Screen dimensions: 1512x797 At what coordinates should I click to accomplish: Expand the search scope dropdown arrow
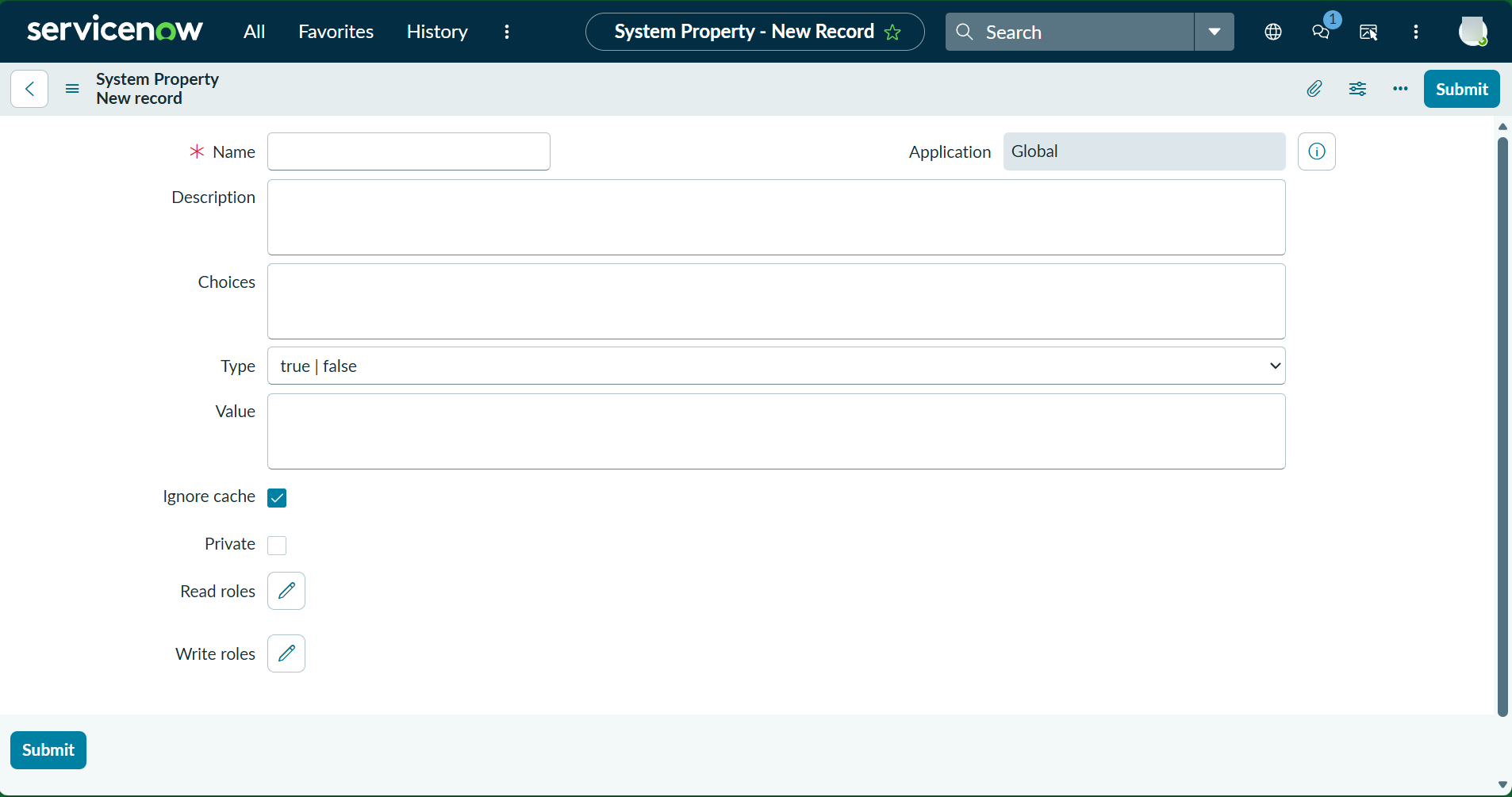(1215, 32)
